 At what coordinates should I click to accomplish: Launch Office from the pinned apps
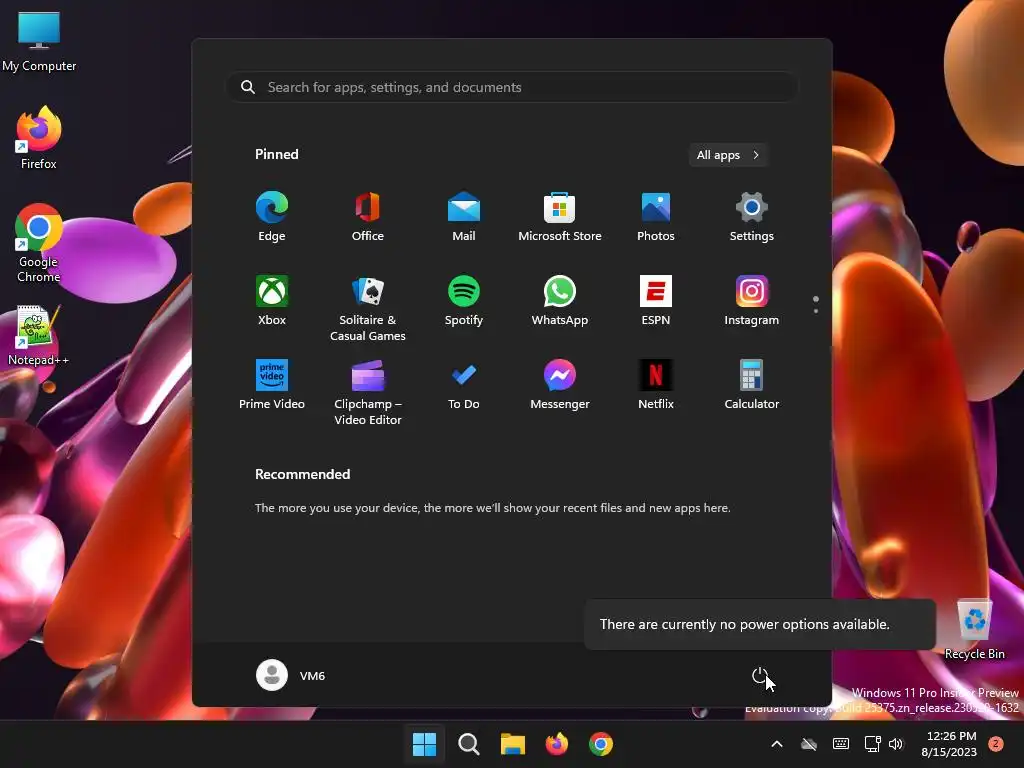pyautogui.click(x=368, y=216)
